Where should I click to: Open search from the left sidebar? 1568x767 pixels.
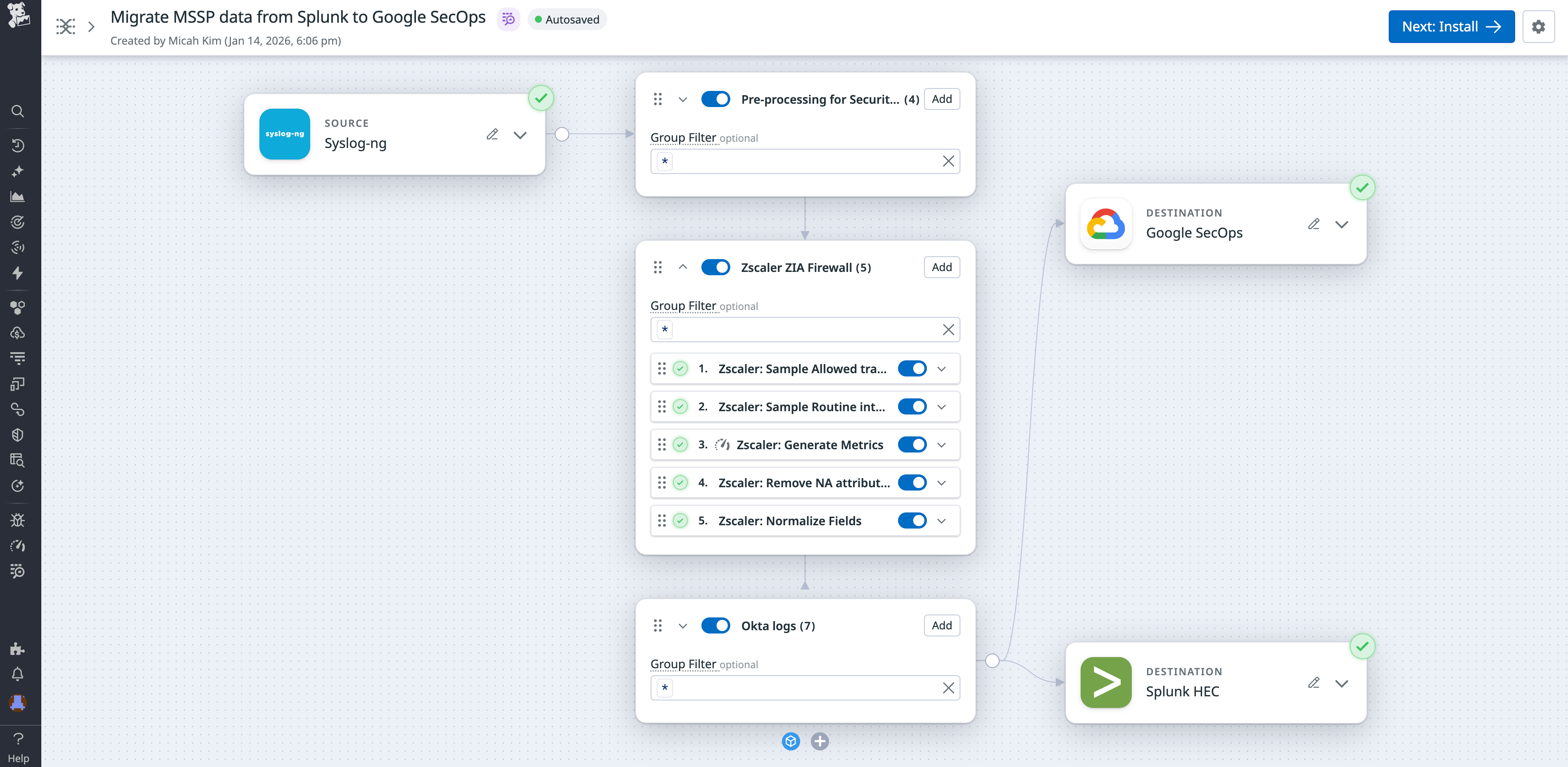pos(17,111)
